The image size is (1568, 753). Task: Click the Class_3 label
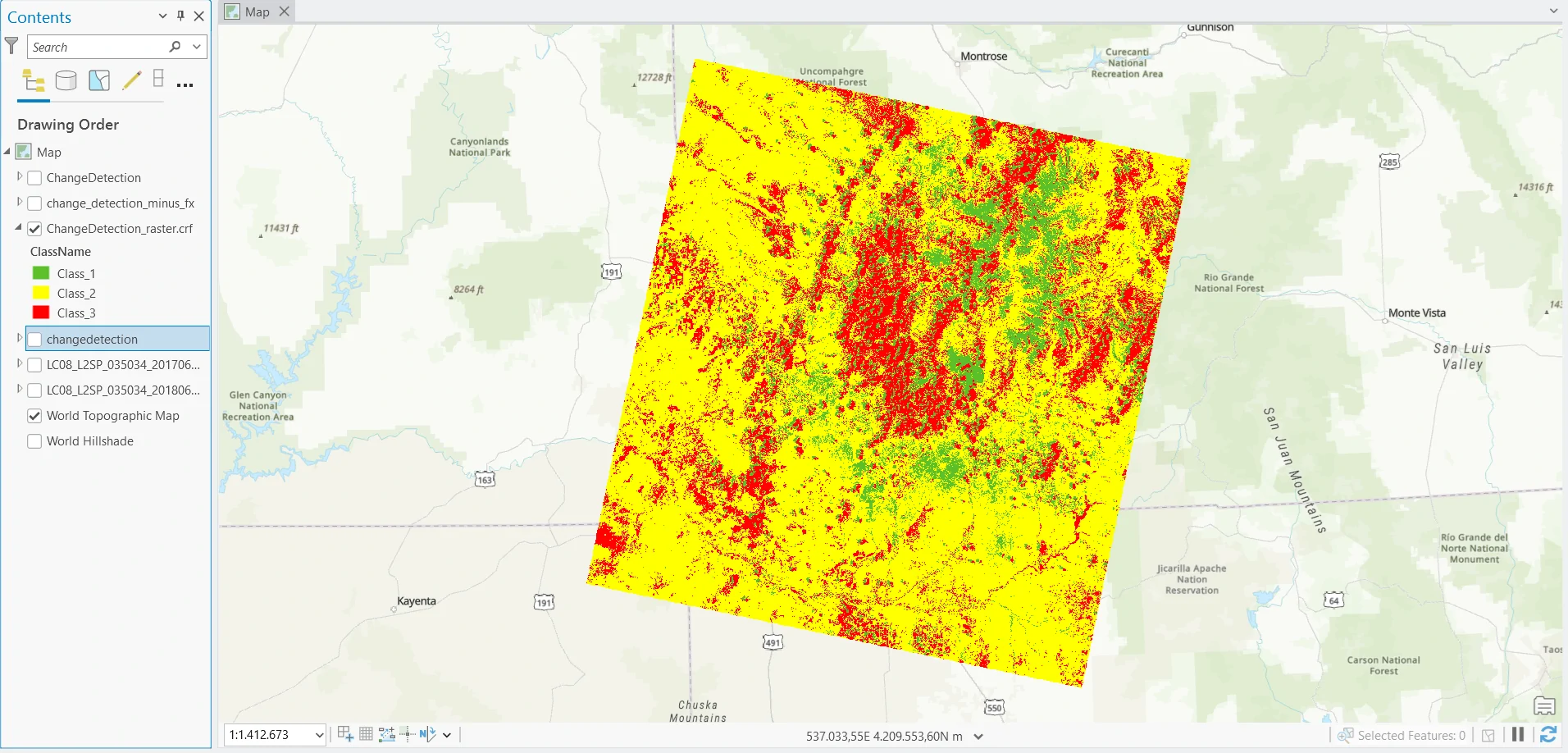coord(76,313)
